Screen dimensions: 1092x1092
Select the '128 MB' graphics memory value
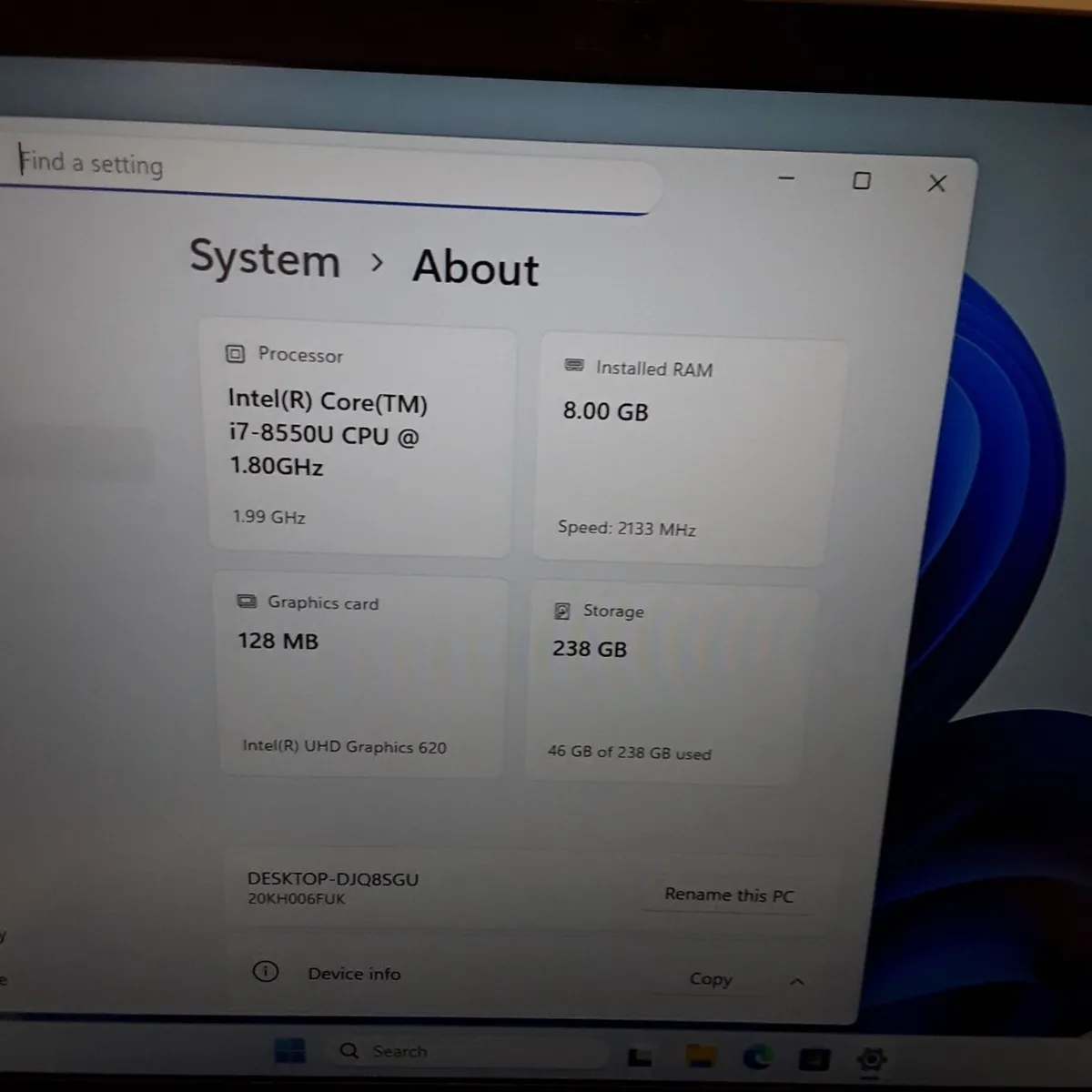(x=278, y=641)
